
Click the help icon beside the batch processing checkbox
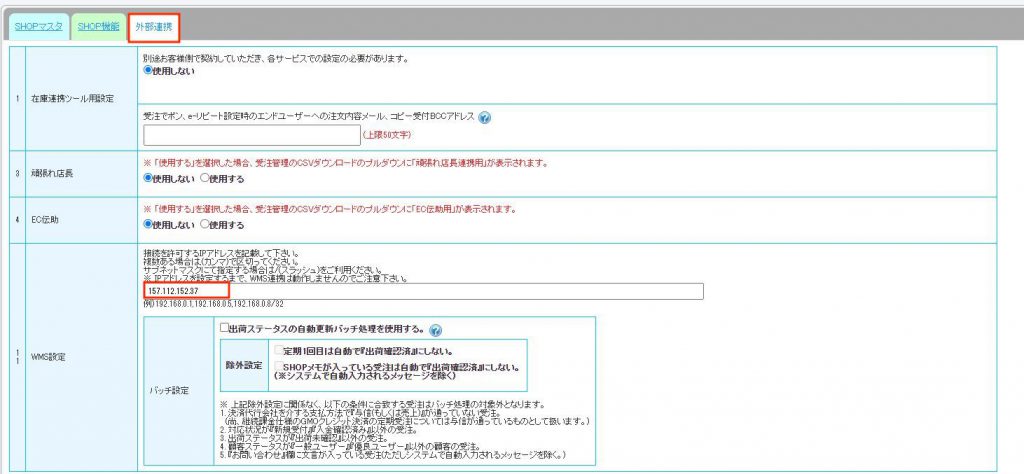click(436, 329)
